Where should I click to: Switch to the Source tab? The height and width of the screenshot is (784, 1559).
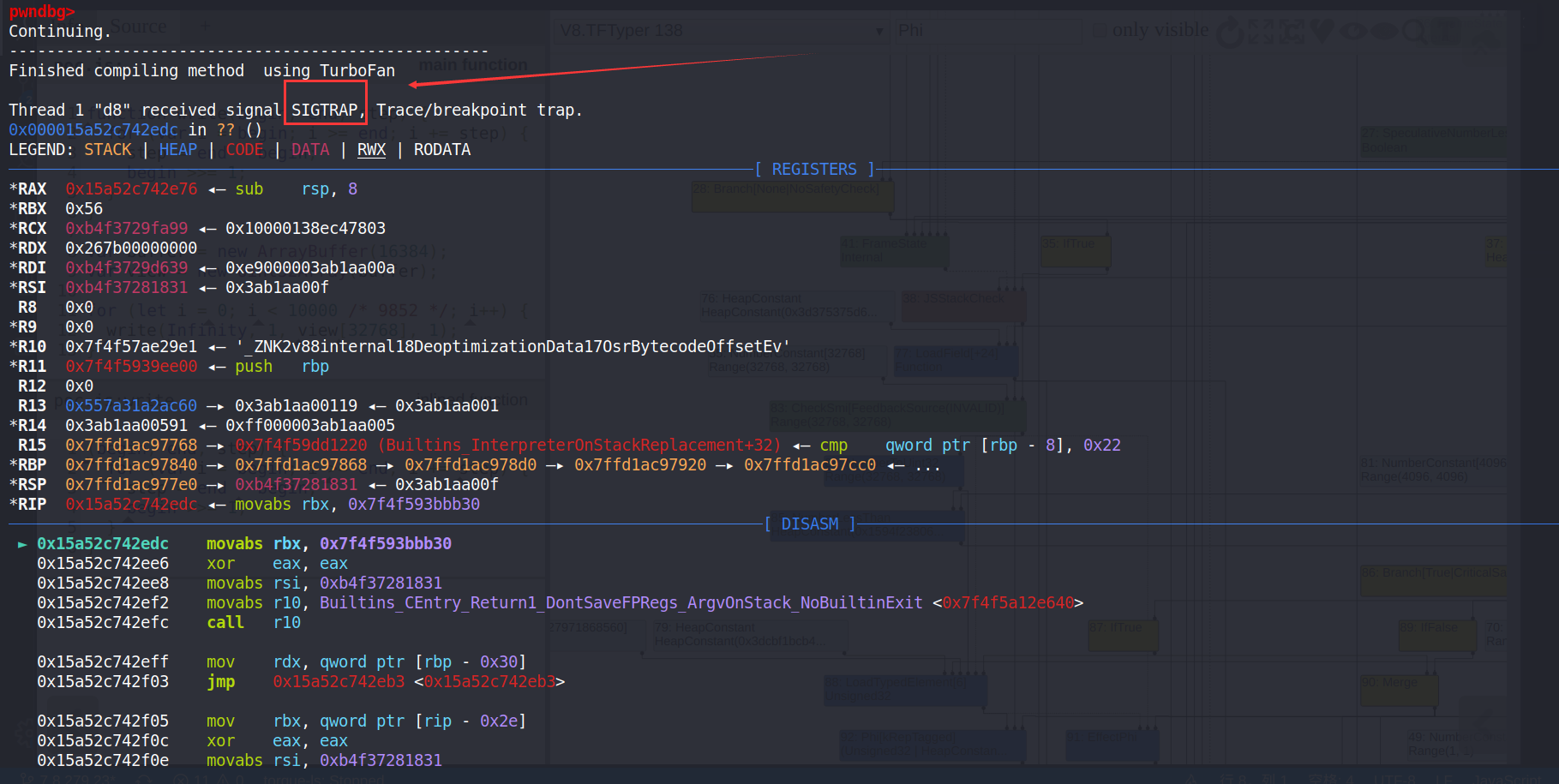138,27
